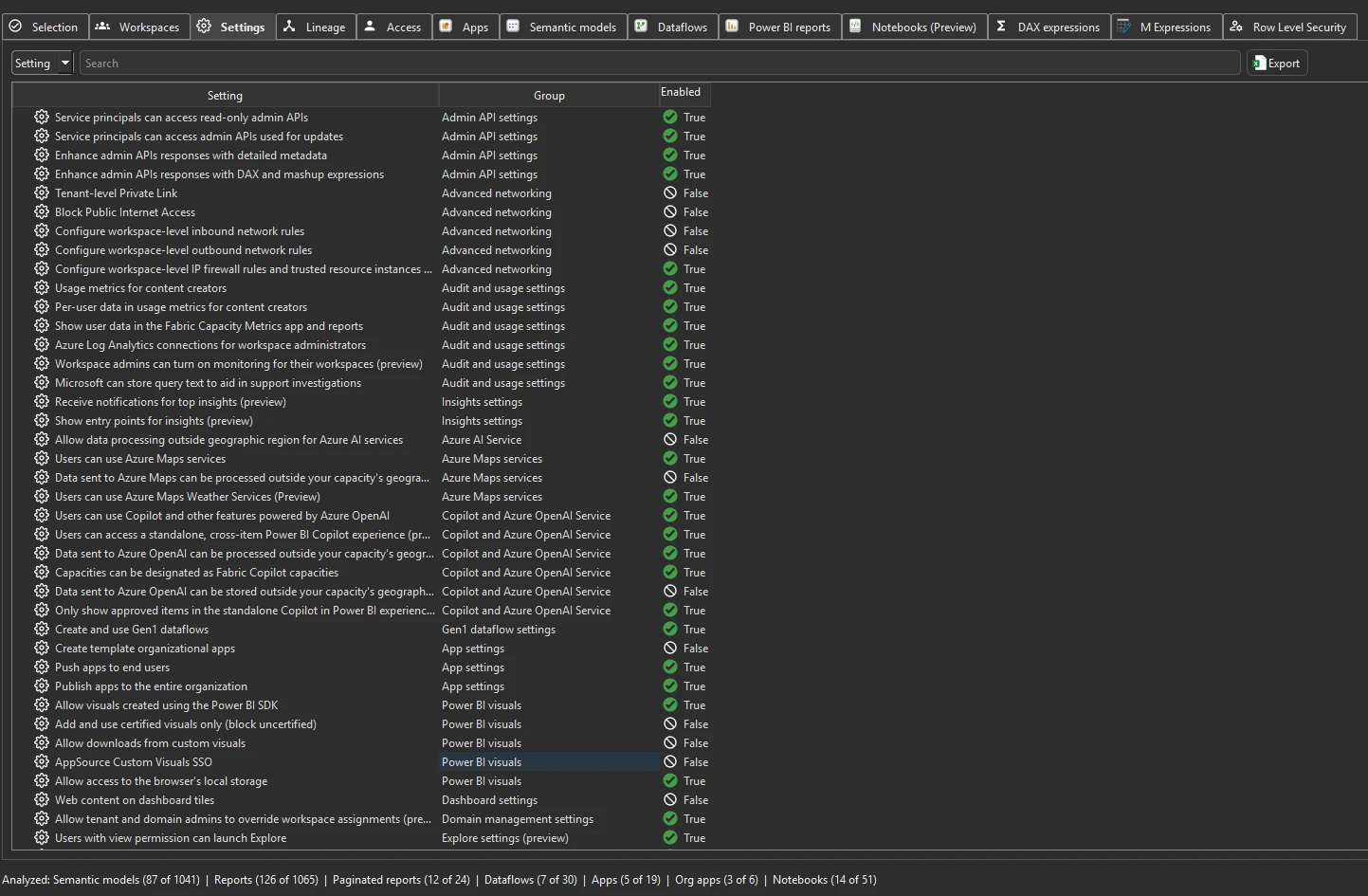Click blocked icon for Allow downloads from custom visuals
This screenshot has height=896, width=1368.
670,742
